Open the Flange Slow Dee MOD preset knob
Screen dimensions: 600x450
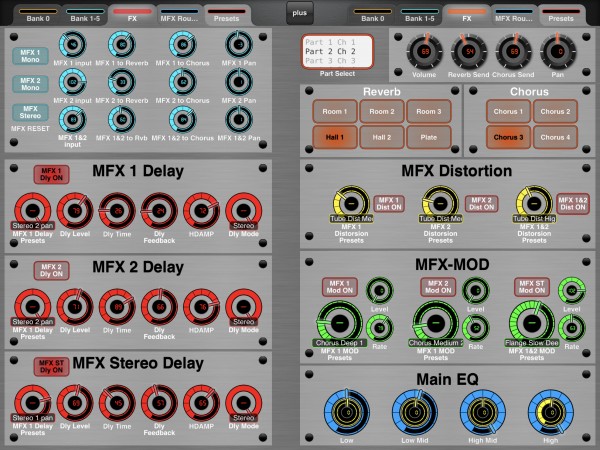532,324
